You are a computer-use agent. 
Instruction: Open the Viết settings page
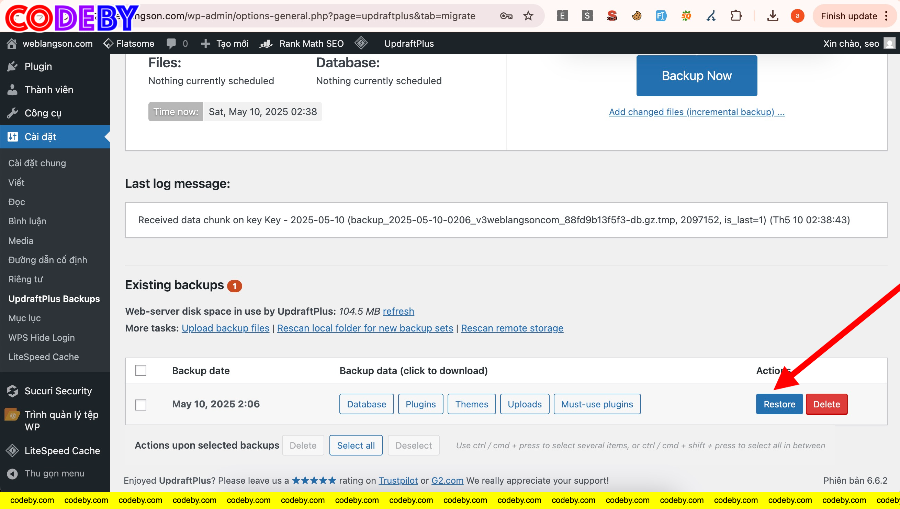click(16, 182)
